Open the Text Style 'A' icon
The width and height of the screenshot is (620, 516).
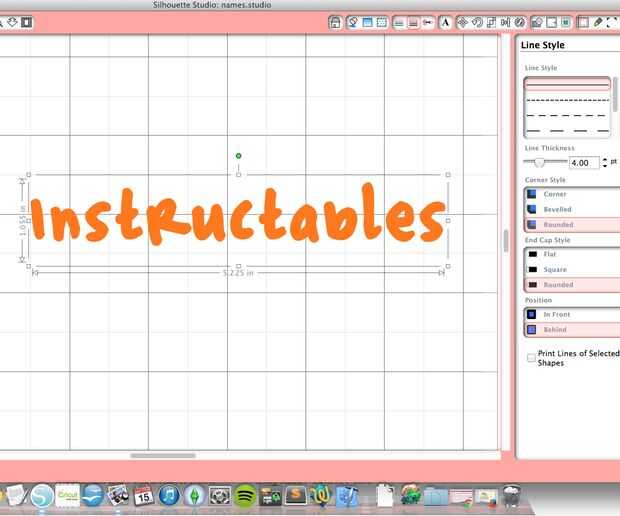(x=445, y=23)
